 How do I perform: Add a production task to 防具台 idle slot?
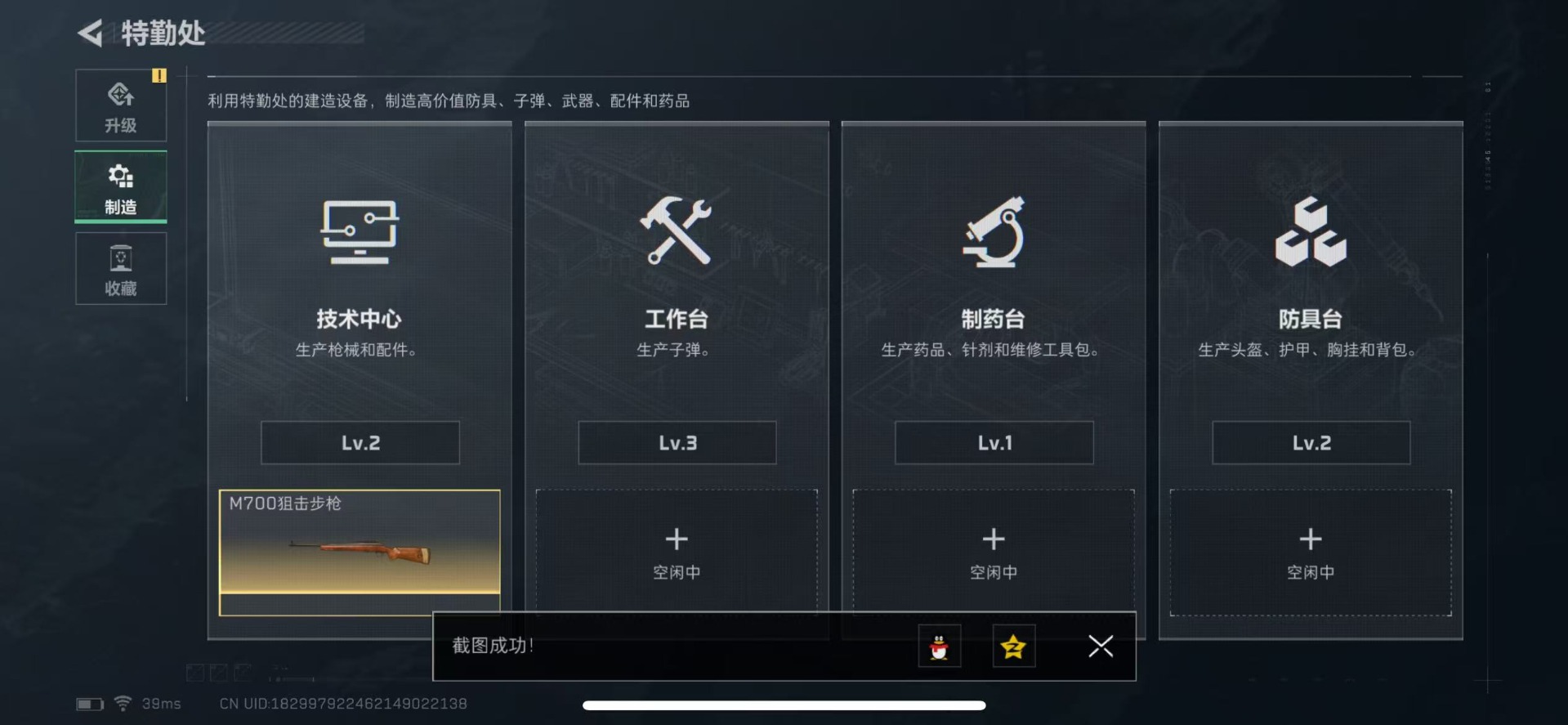tap(1311, 553)
